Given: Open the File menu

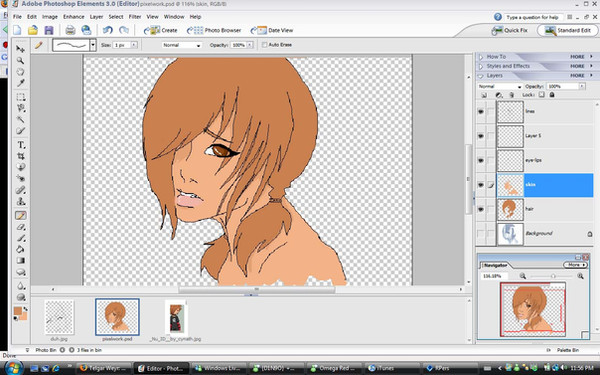Looking at the screenshot, I should (x=17, y=17).
